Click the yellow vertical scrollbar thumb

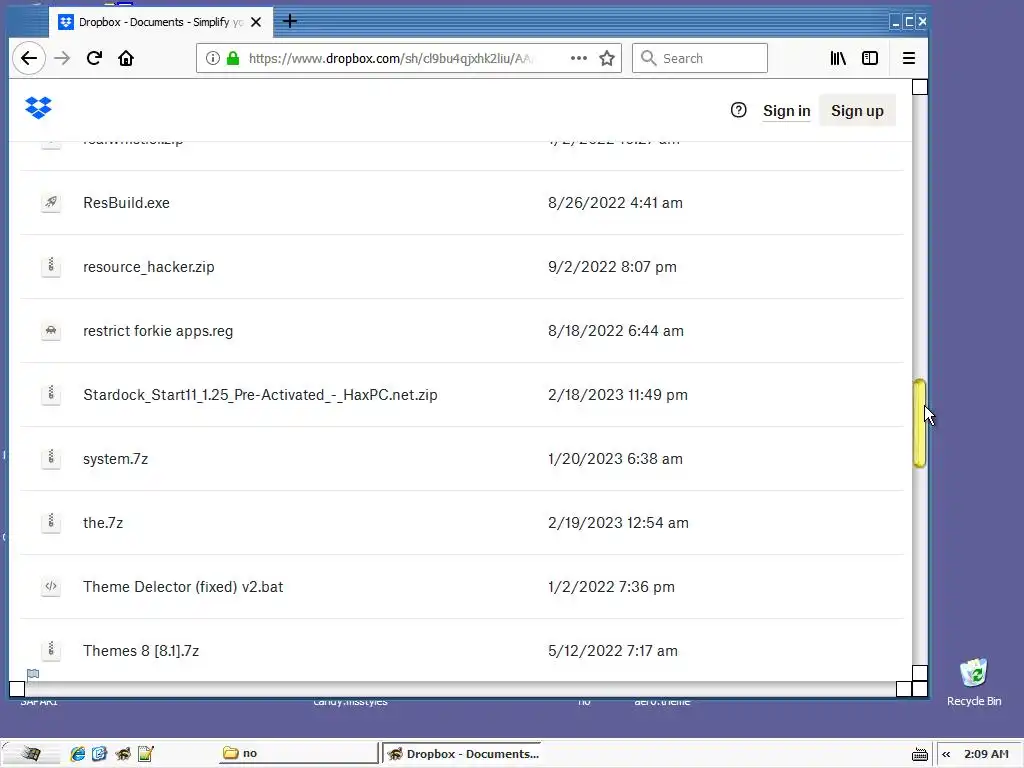click(x=920, y=423)
